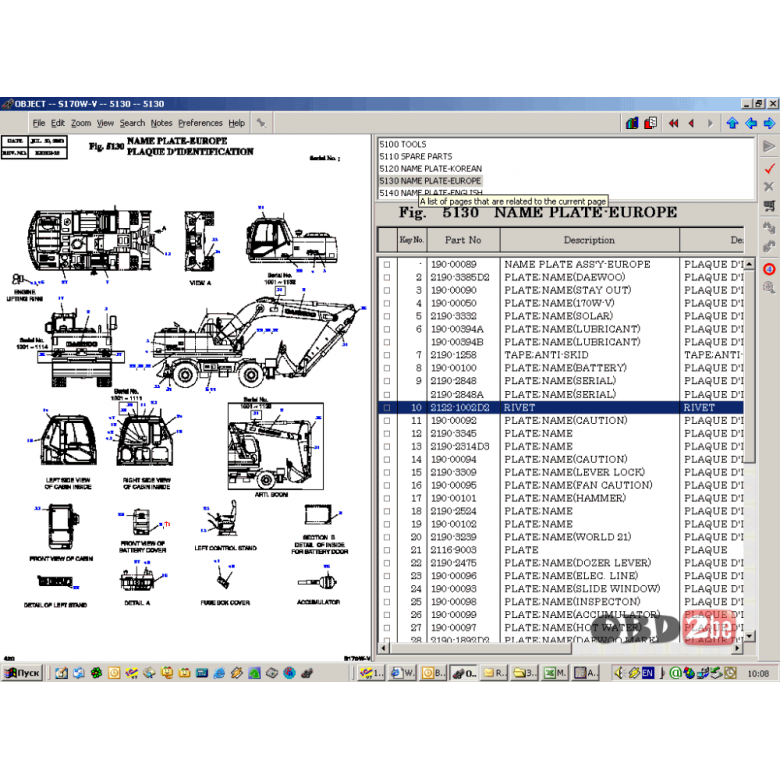
Task: Open Internet Explorer quick launch icon
Action: (219, 673)
